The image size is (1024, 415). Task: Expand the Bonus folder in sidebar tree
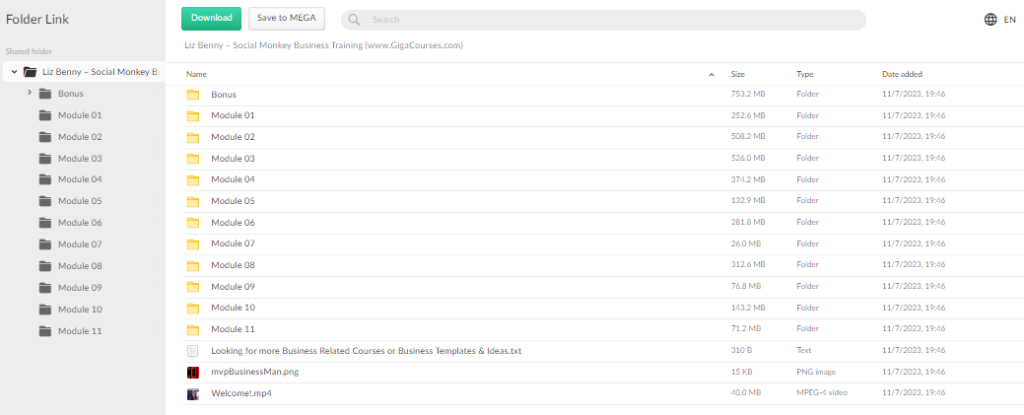click(x=30, y=93)
